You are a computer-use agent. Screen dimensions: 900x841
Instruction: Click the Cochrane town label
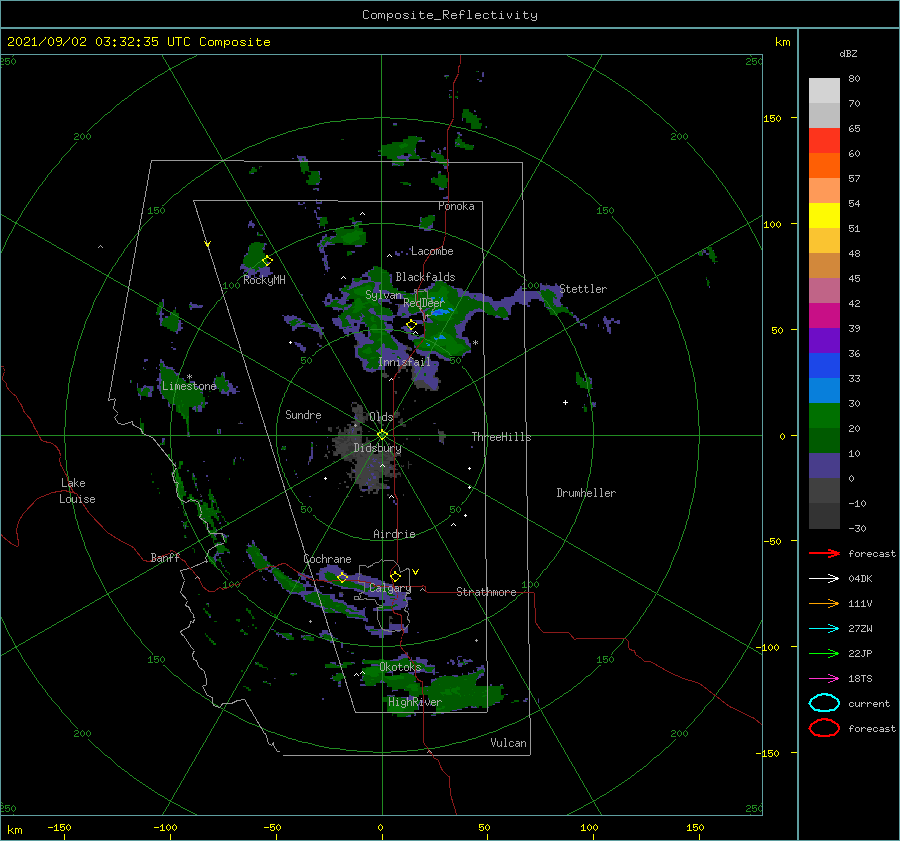327,559
